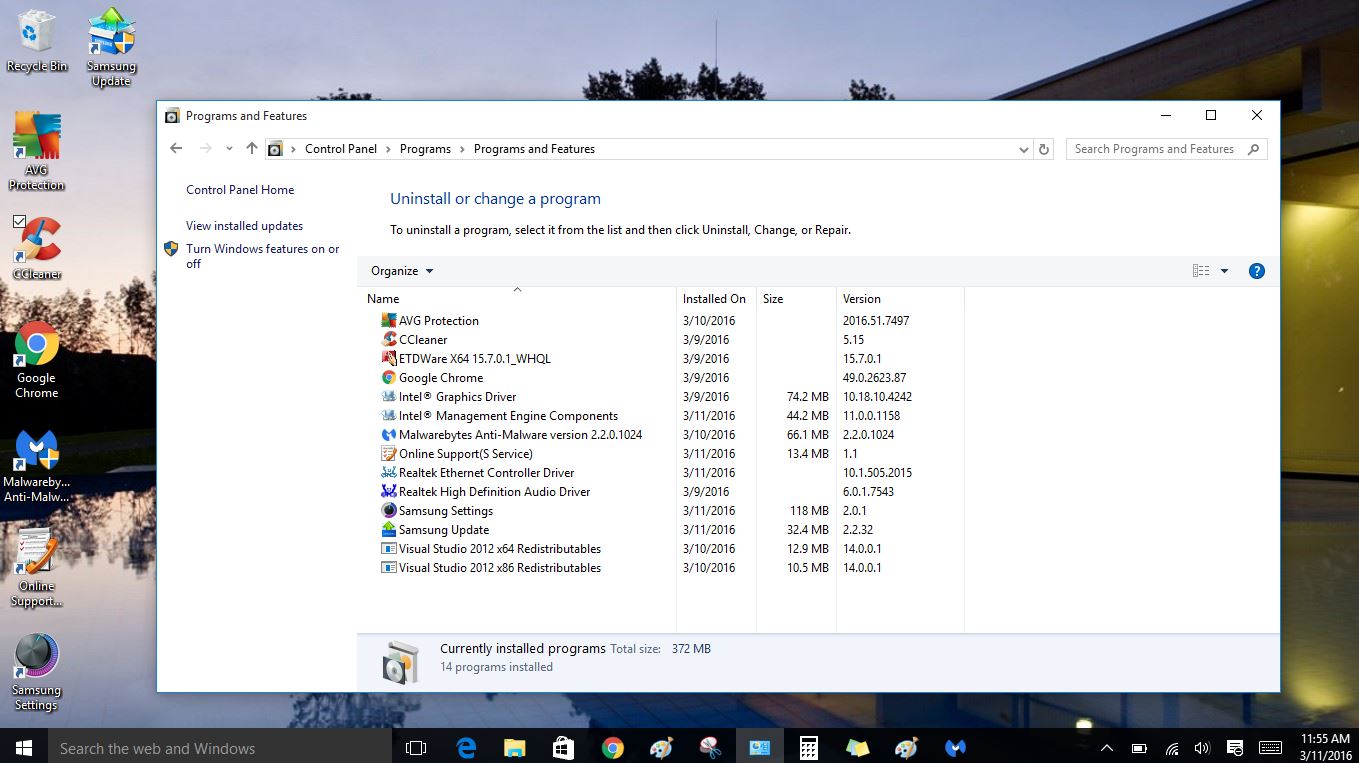Select Online Support(S Service) in the list
This screenshot has width=1359, height=763.
click(466, 453)
